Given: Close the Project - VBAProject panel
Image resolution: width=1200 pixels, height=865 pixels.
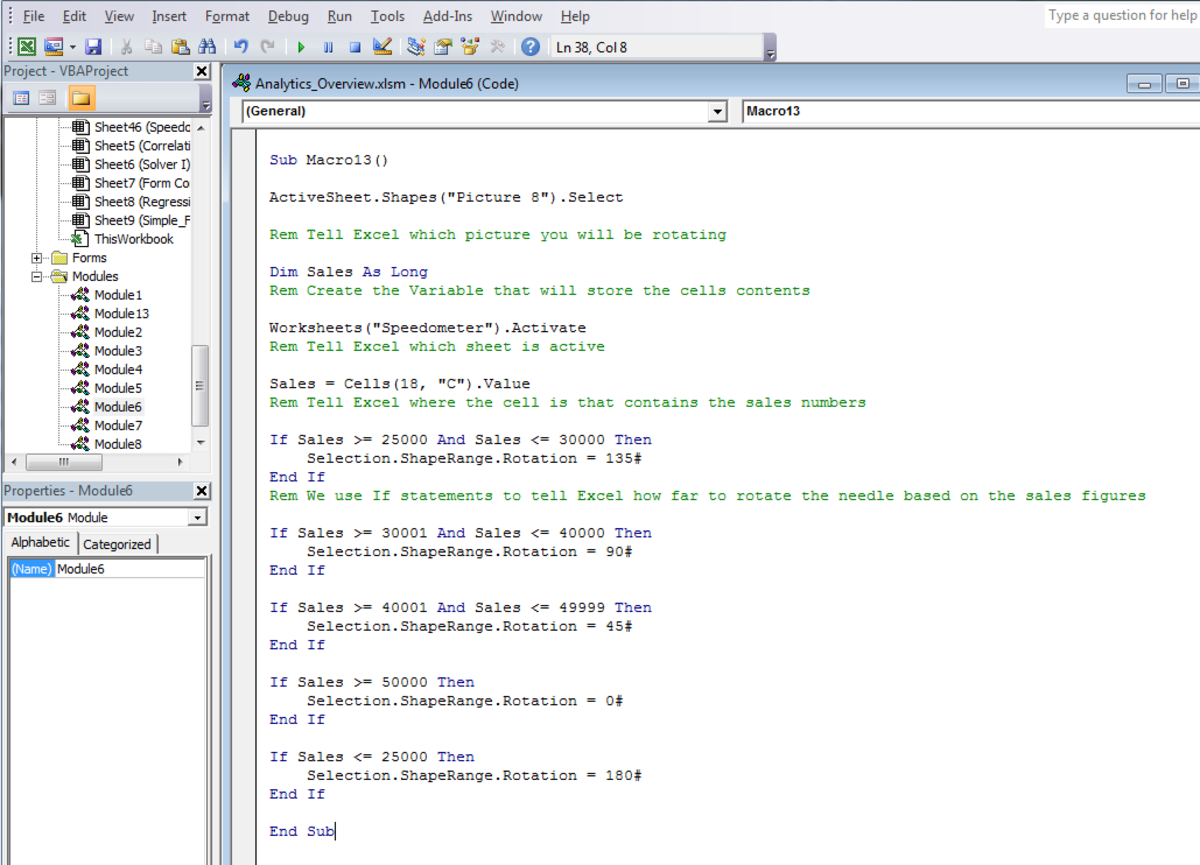Looking at the screenshot, I should pyautogui.click(x=202, y=72).
